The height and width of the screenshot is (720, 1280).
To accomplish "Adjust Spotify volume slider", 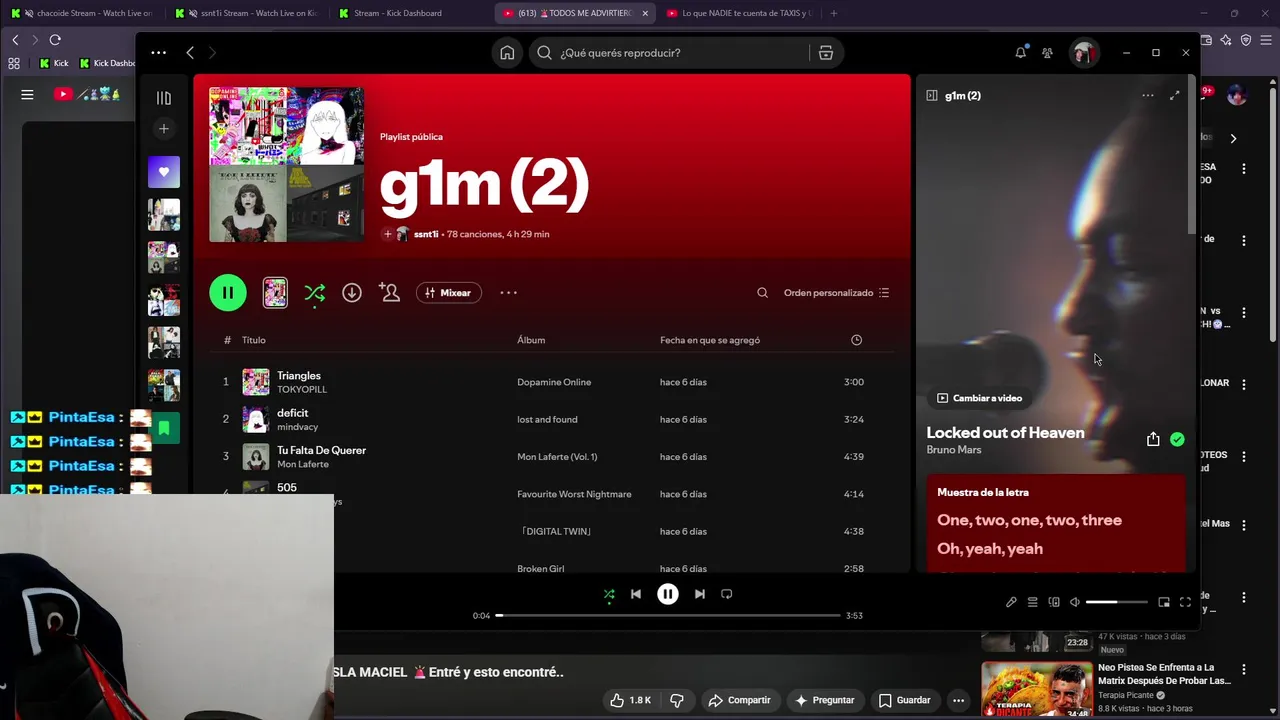I will tap(1117, 602).
